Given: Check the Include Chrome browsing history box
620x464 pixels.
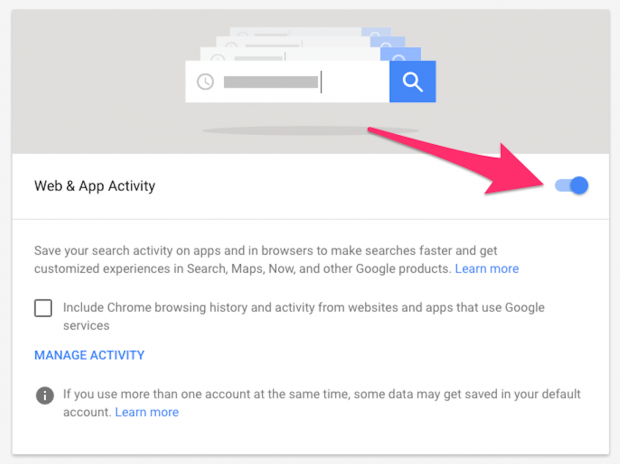Looking at the screenshot, I should [43, 308].
